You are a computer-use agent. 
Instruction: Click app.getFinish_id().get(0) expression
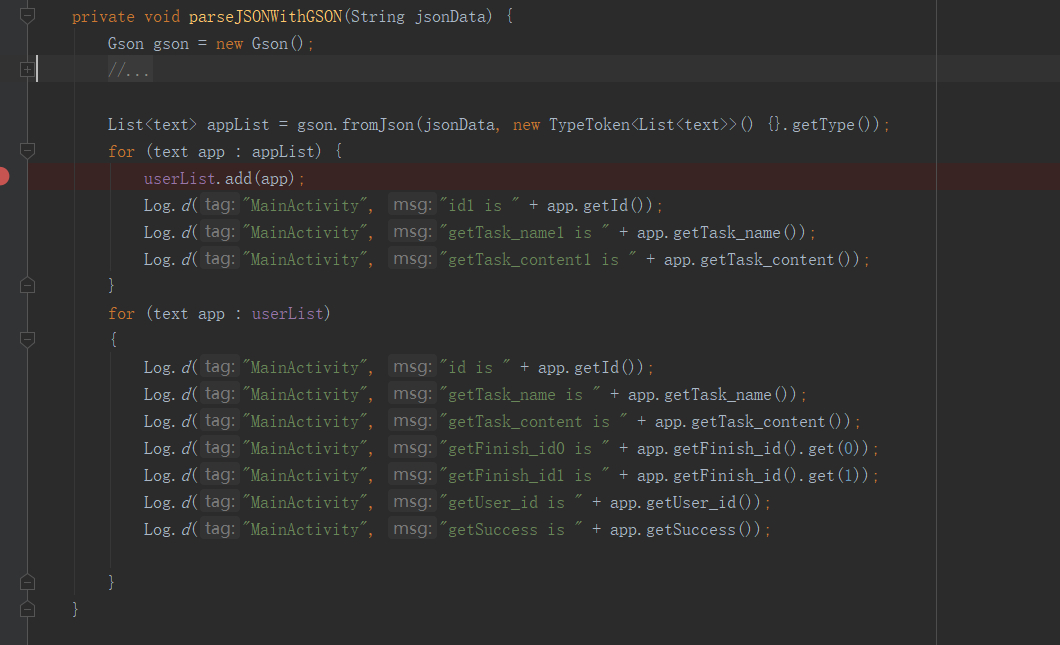click(x=753, y=448)
